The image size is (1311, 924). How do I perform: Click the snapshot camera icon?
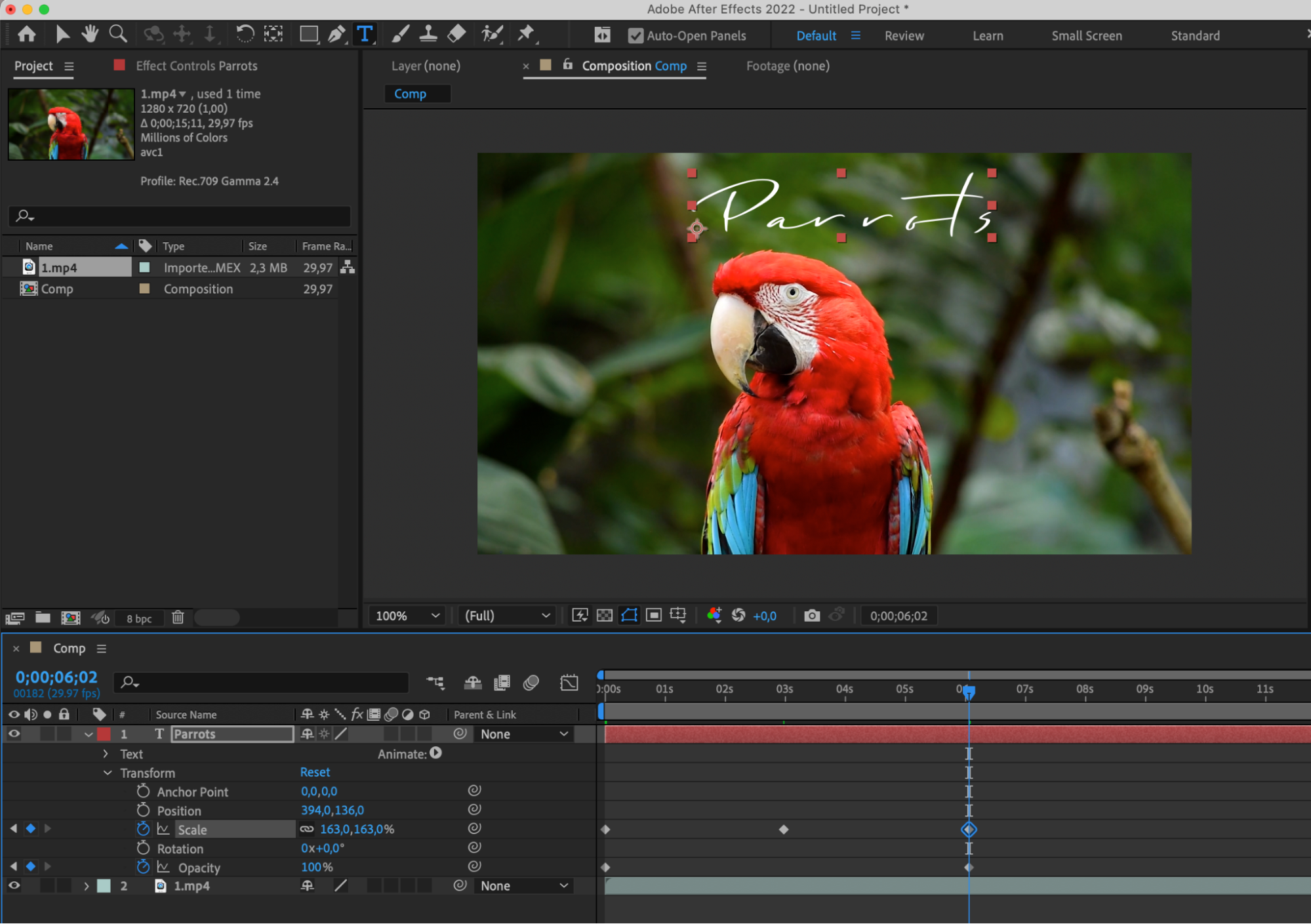coord(812,615)
